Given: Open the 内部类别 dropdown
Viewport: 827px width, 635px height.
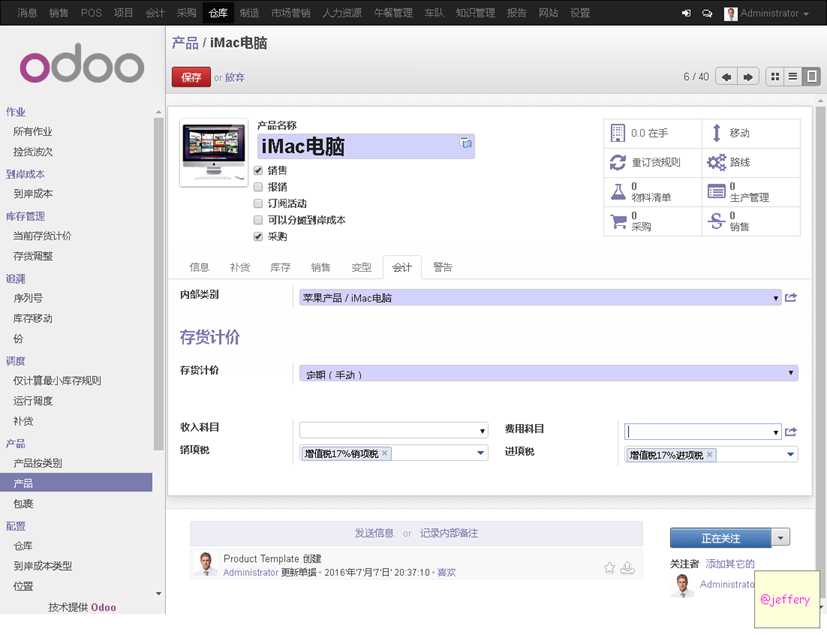Looking at the screenshot, I should pos(775,298).
